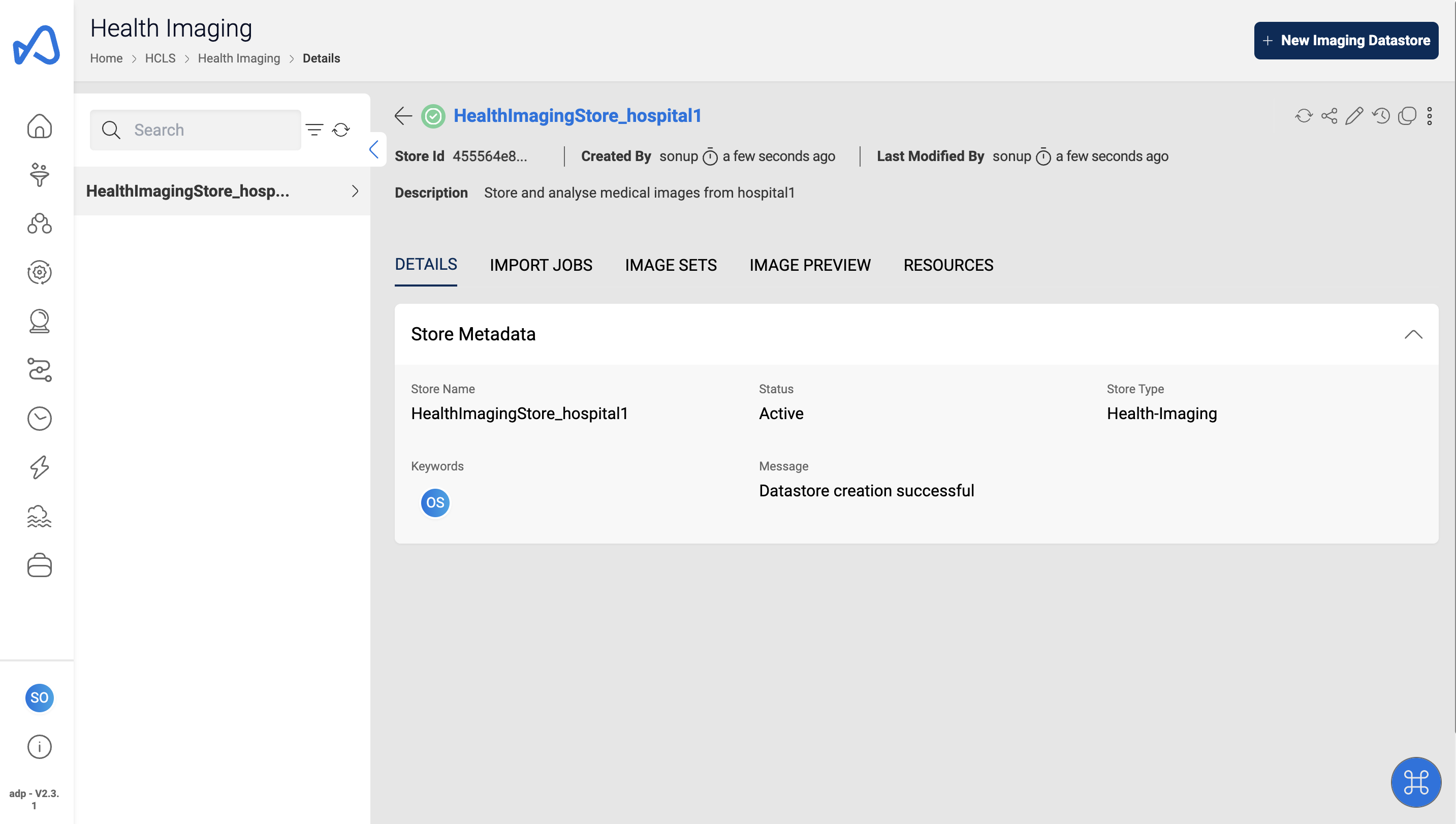The image size is (1456, 824).
Task: Click the back arrow navigation icon
Action: tap(402, 115)
